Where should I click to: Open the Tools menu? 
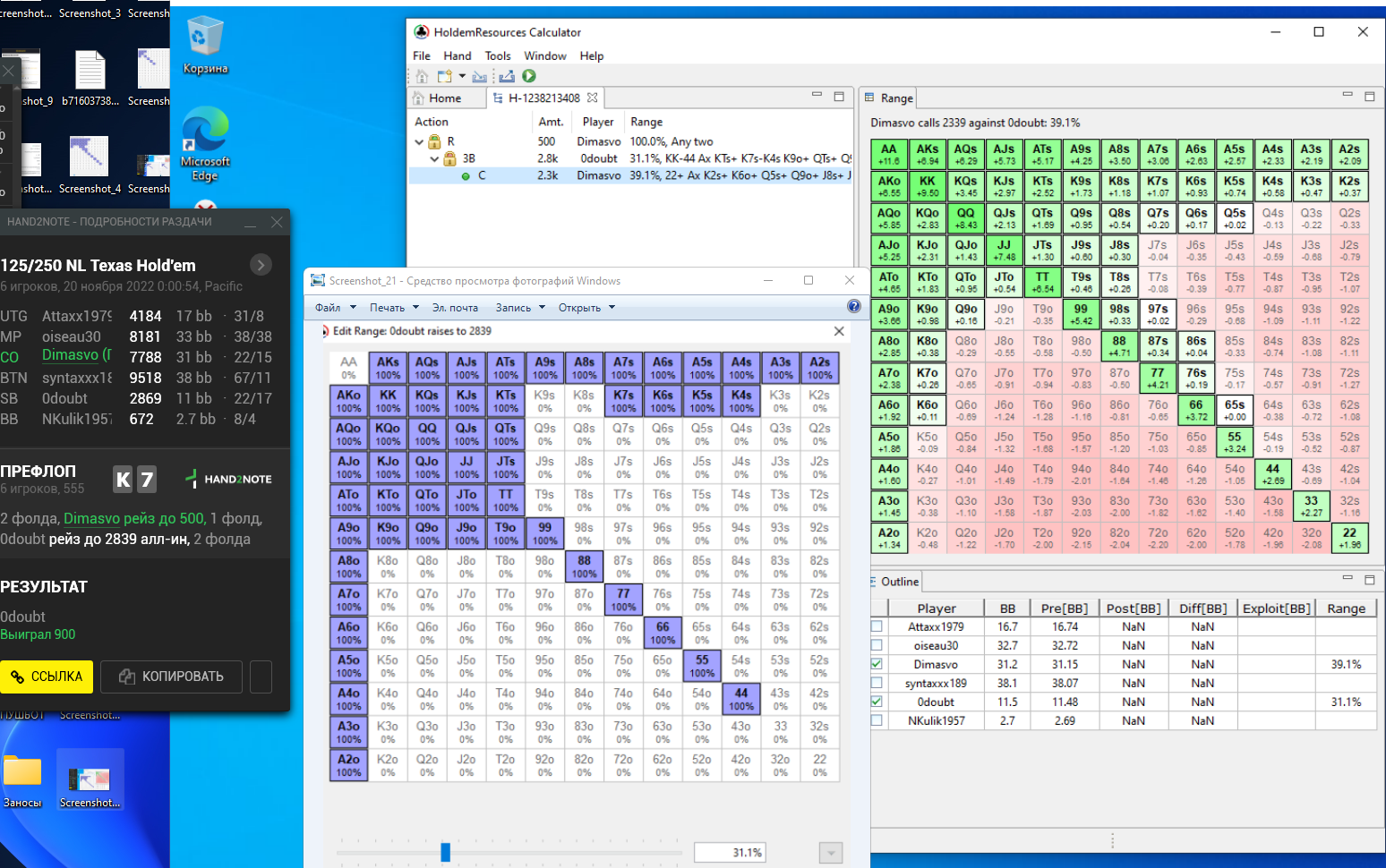pyautogui.click(x=498, y=55)
